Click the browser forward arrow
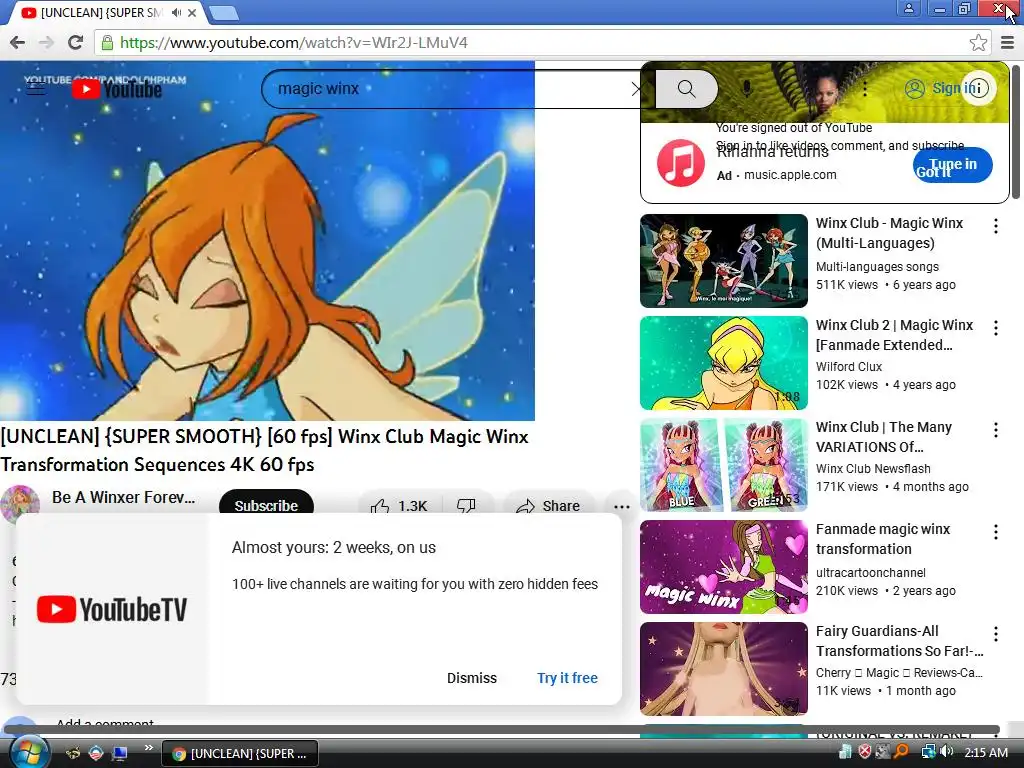Screen dimensions: 1024x768 46,43
